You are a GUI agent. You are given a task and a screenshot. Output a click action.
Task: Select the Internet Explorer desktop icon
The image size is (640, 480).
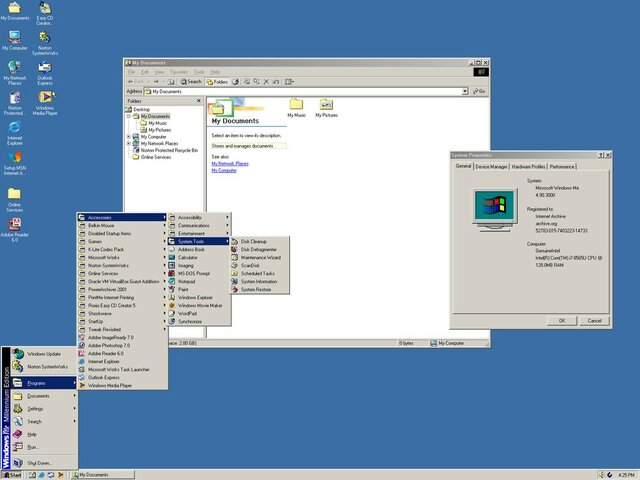pos(15,133)
